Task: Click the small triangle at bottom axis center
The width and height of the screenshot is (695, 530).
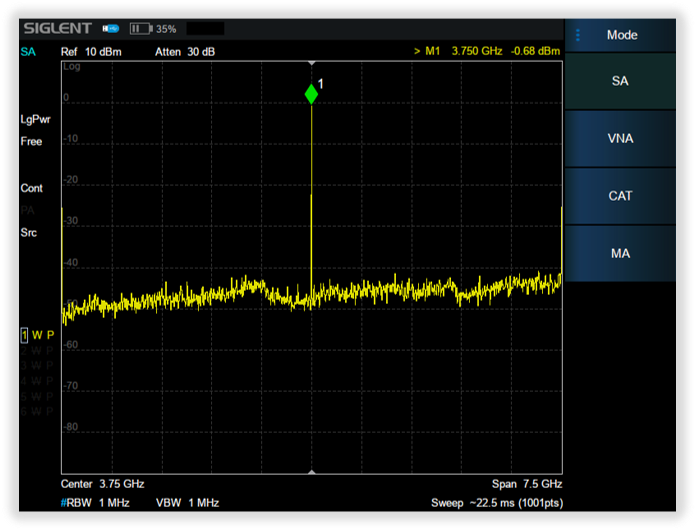Action: click(312, 470)
